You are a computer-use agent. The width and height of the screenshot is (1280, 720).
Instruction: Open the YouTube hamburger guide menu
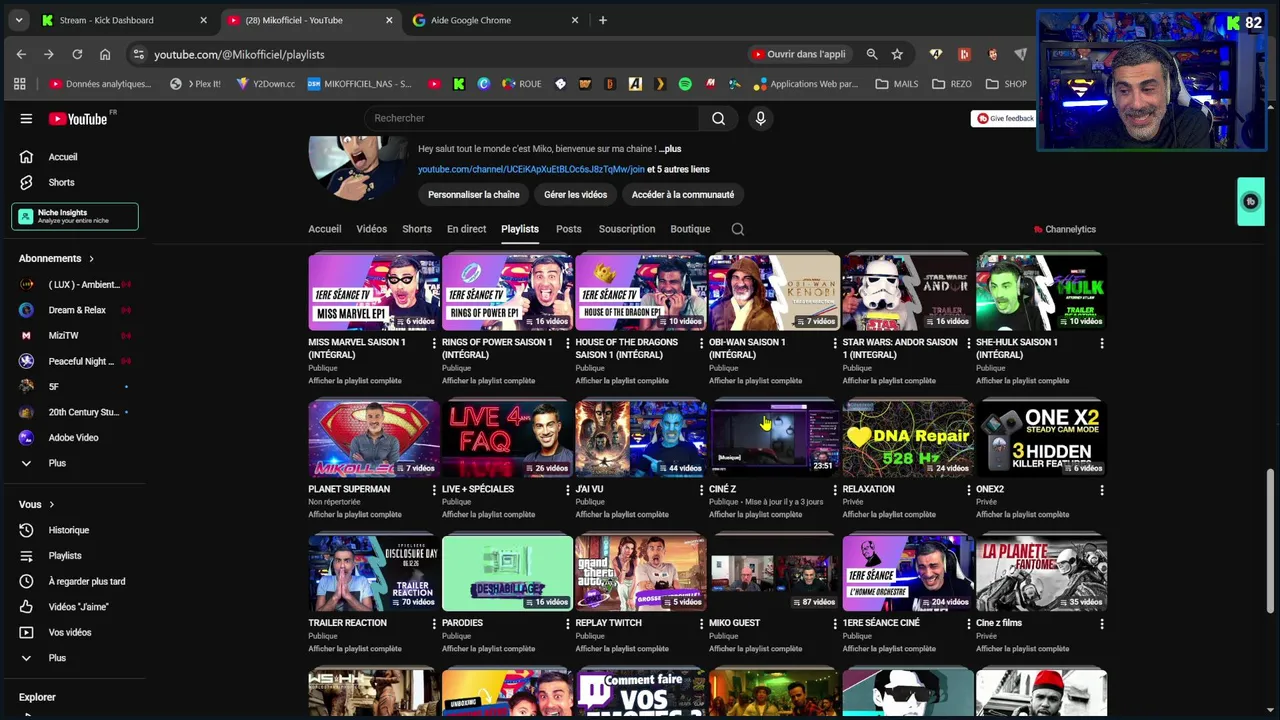(x=26, y=118)
